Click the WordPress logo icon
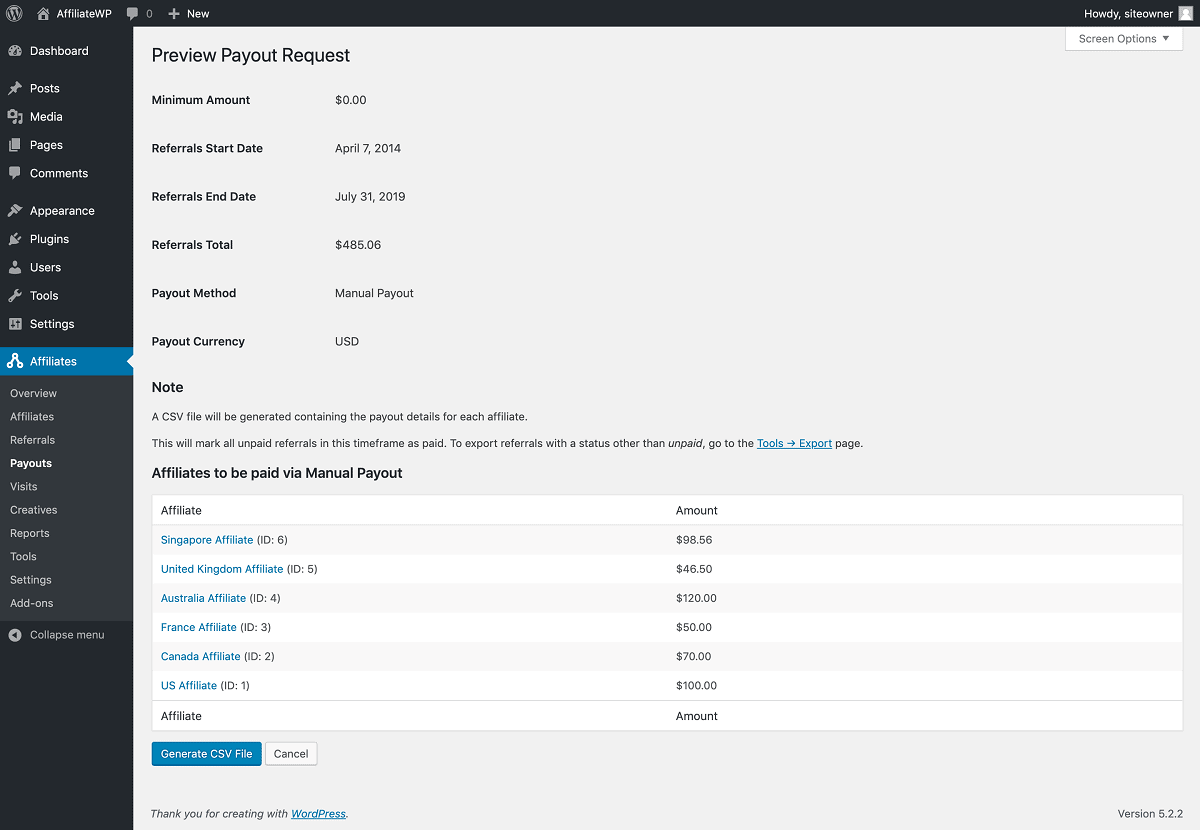The image size is (1200, 830). [x=14, y=14]
